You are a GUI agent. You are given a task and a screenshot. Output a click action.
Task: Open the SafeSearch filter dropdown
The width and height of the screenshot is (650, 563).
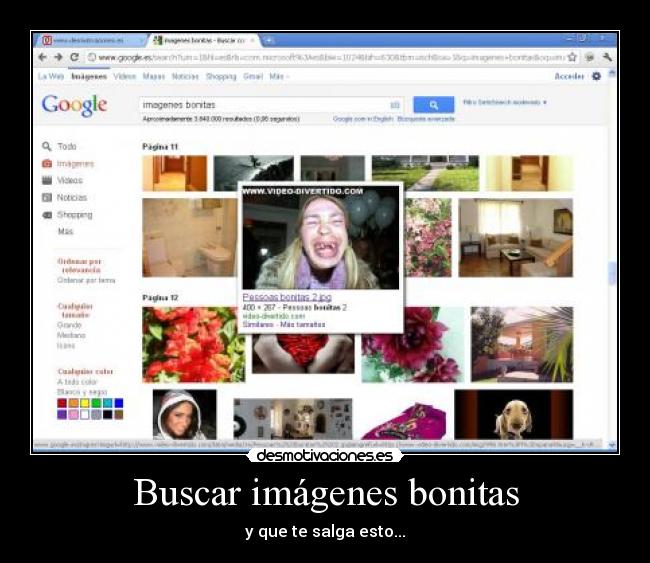[x=504, y=102]
